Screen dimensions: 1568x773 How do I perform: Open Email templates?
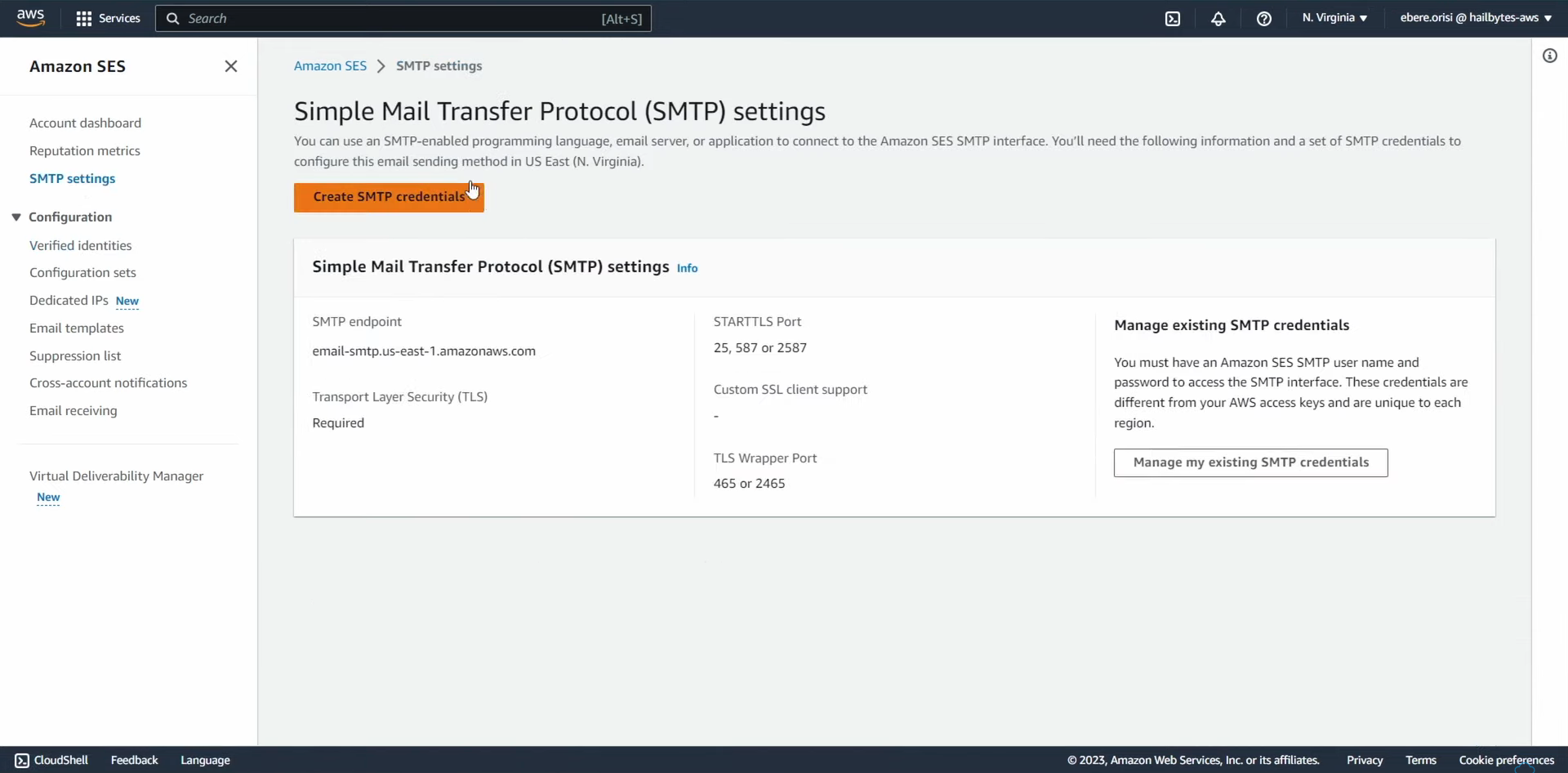point(77,328)
